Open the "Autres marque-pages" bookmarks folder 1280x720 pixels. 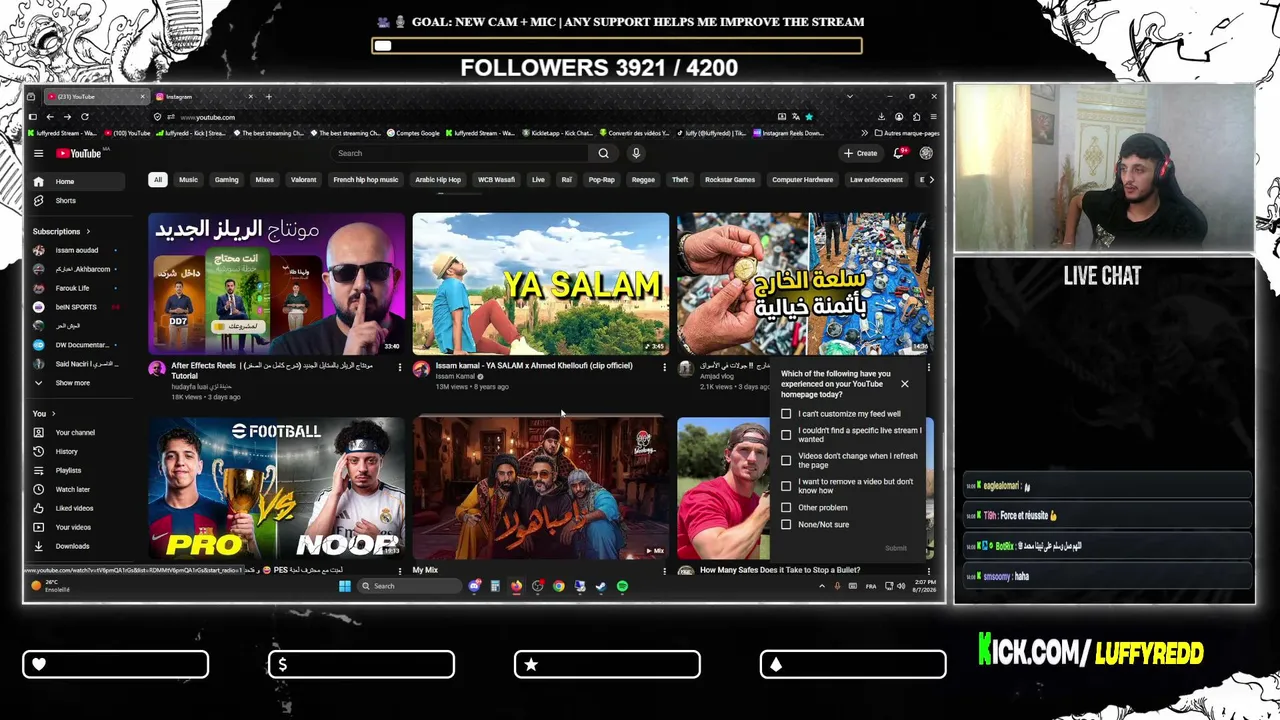click(x=907, y=133)
